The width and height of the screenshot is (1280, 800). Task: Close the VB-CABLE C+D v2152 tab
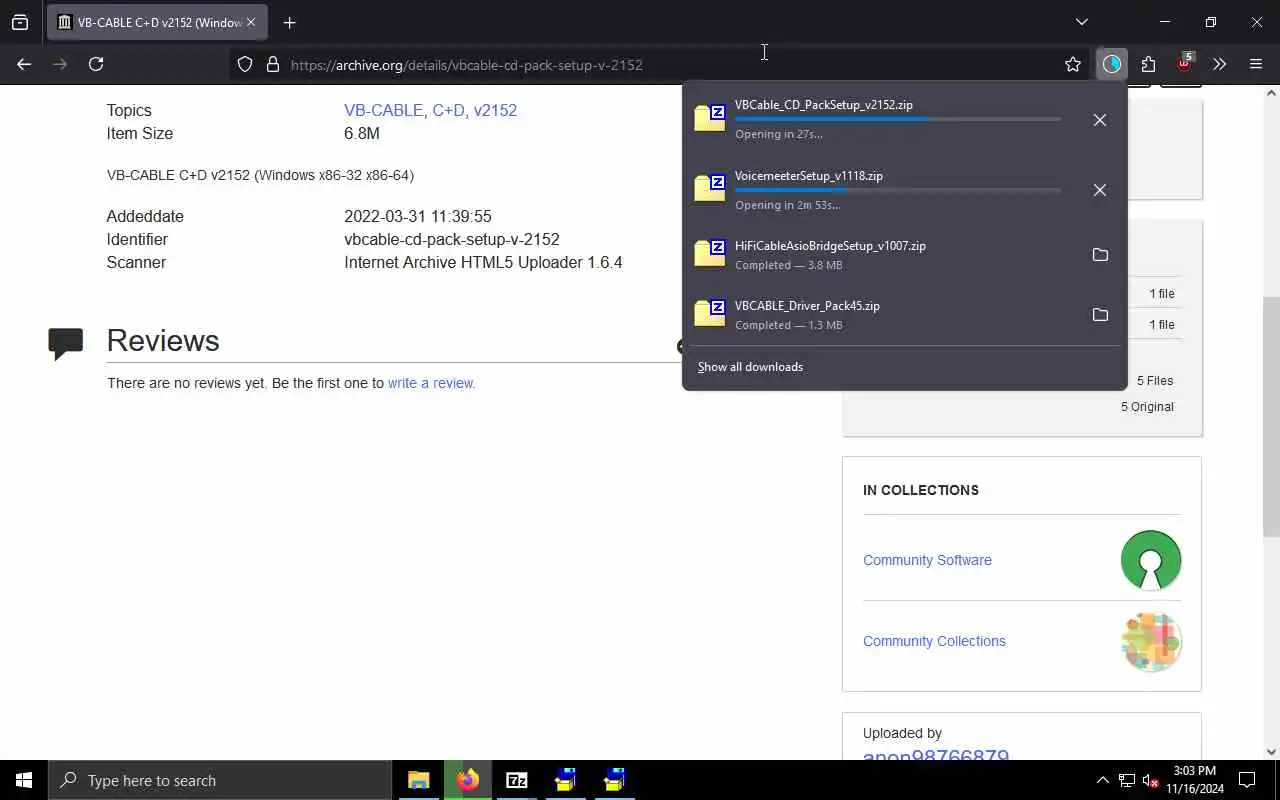[x=251, y=22]
